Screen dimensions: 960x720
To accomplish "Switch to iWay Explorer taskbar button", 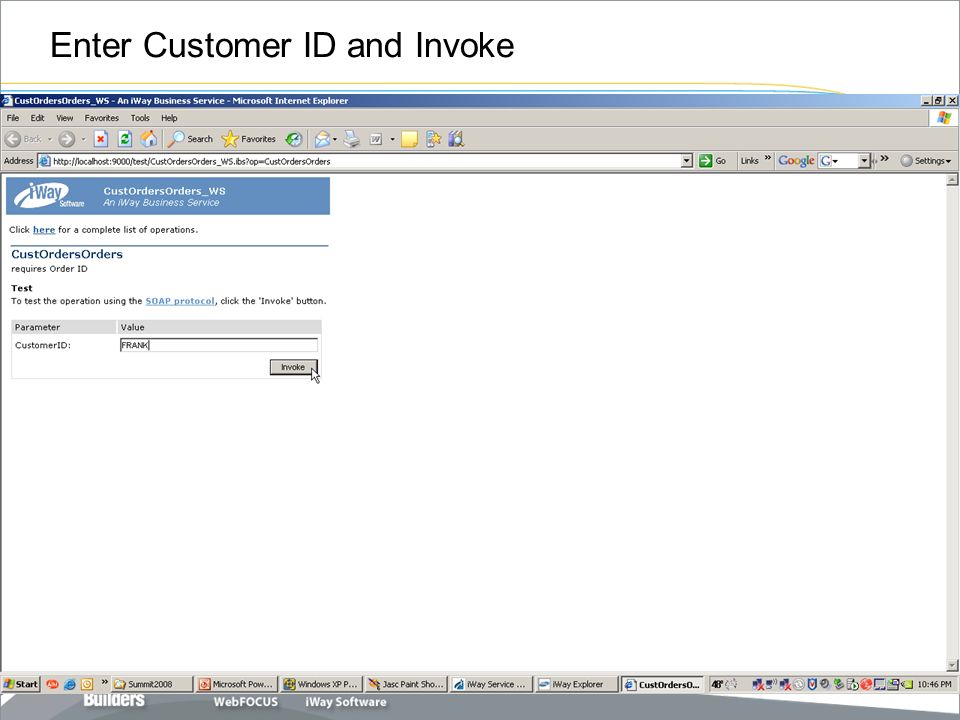I will pos(577,684).
